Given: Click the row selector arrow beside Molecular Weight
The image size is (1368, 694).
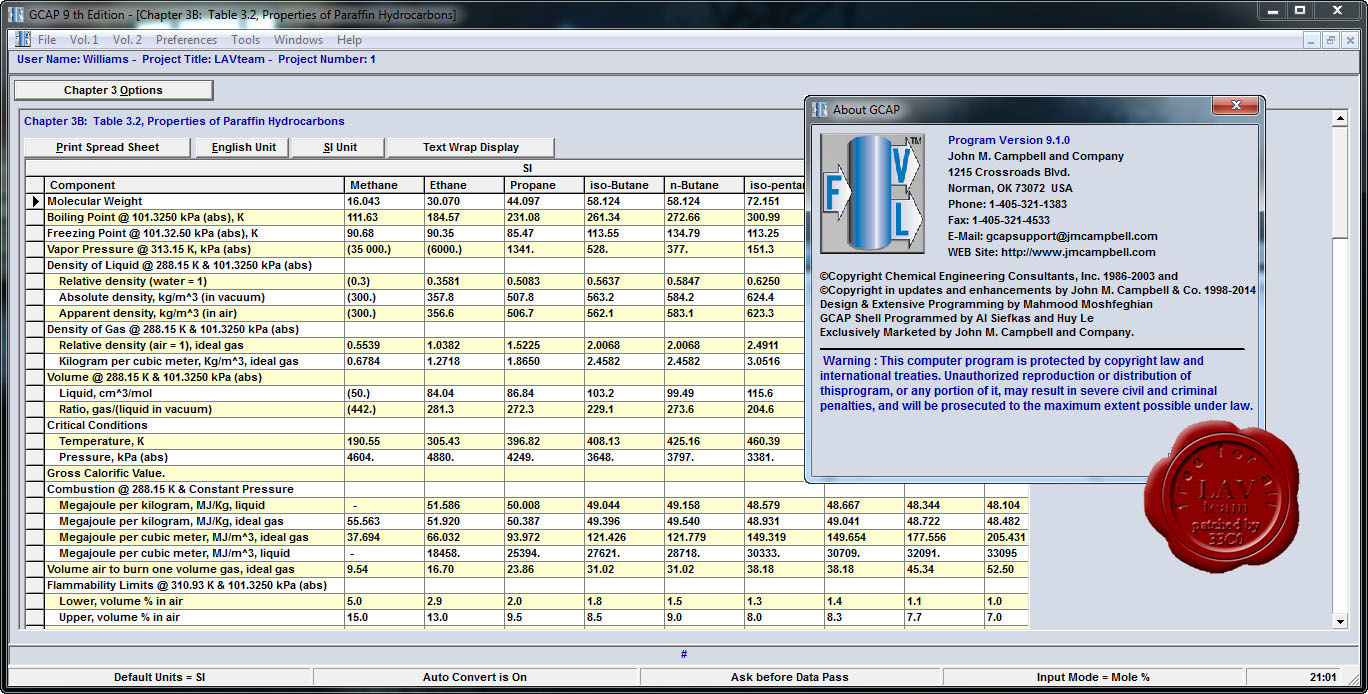Looking at the screenshot, I should (35, 201).
